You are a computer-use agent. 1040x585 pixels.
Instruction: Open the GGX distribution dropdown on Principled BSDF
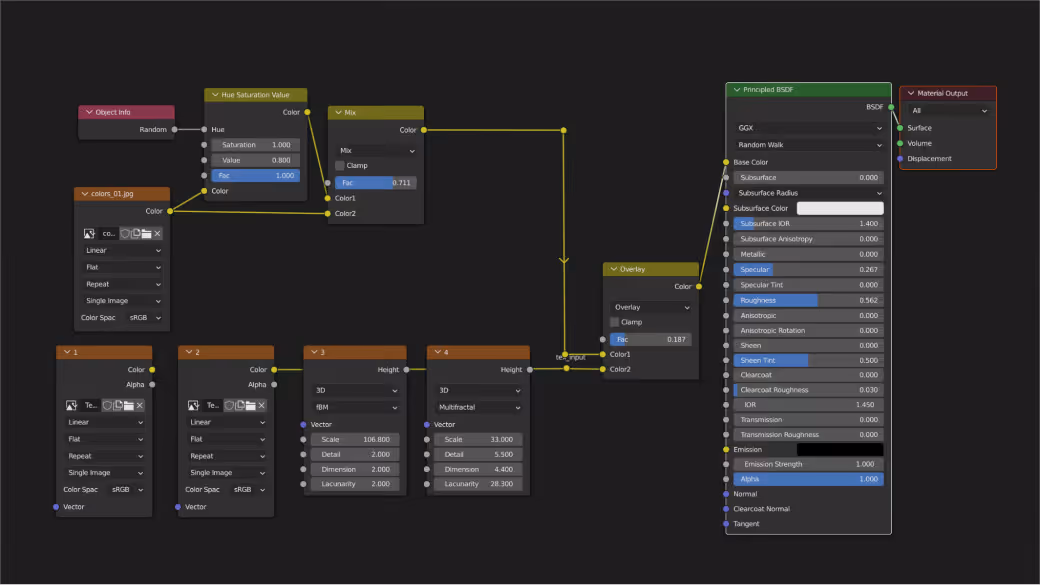click(806, 127)
